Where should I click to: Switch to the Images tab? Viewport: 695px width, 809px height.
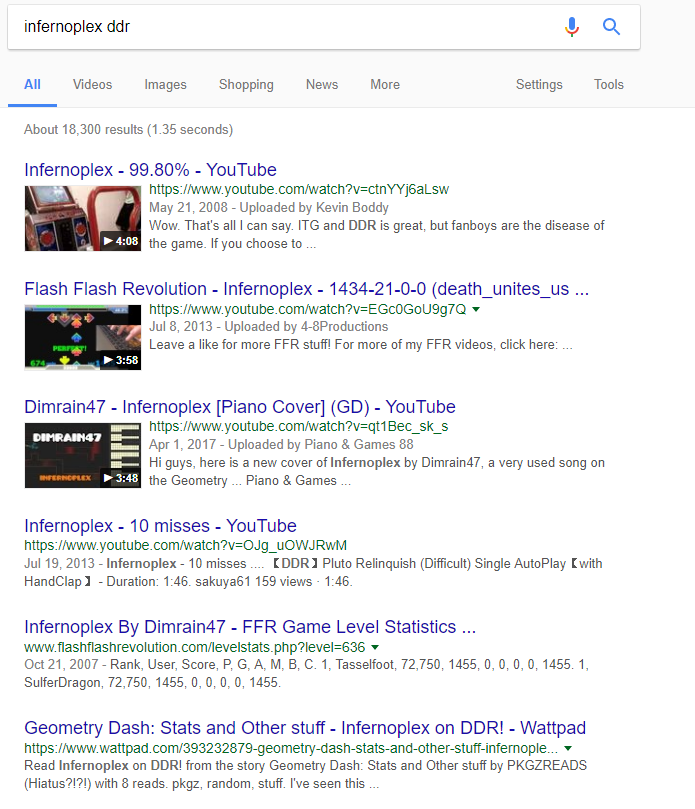(x=166, y=85)
